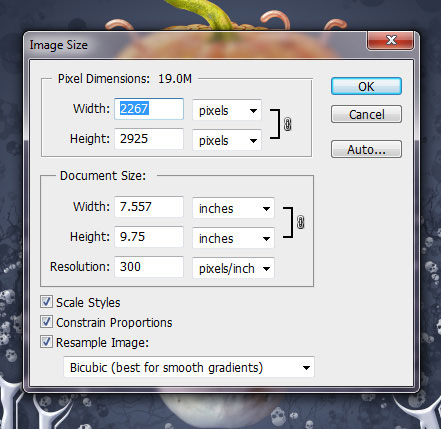Focus the pixel Width field showing 2267

(x=149, y=109)
